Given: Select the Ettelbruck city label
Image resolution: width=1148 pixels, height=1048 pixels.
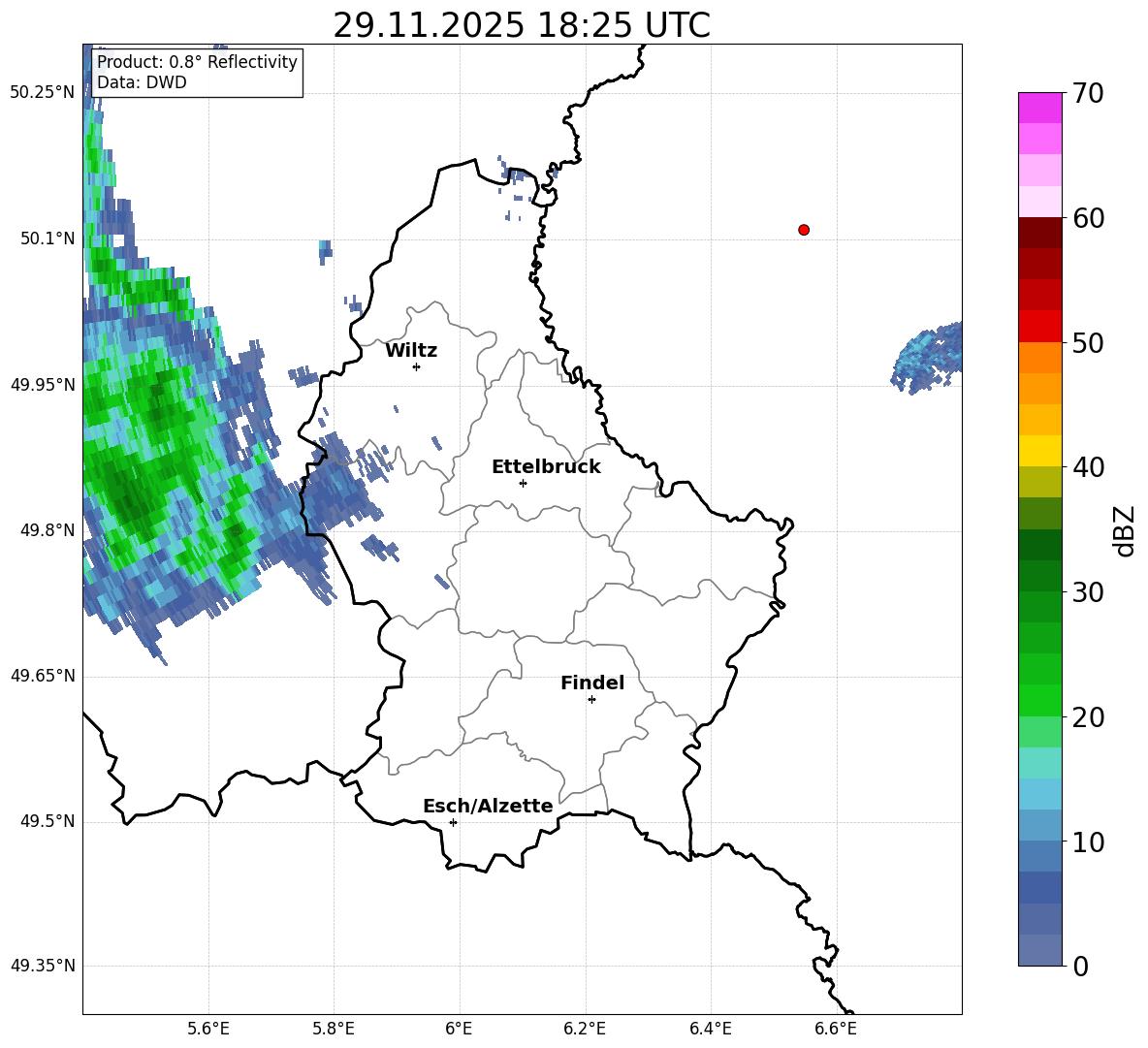Looking at the screenshot, I should point(546,467).
